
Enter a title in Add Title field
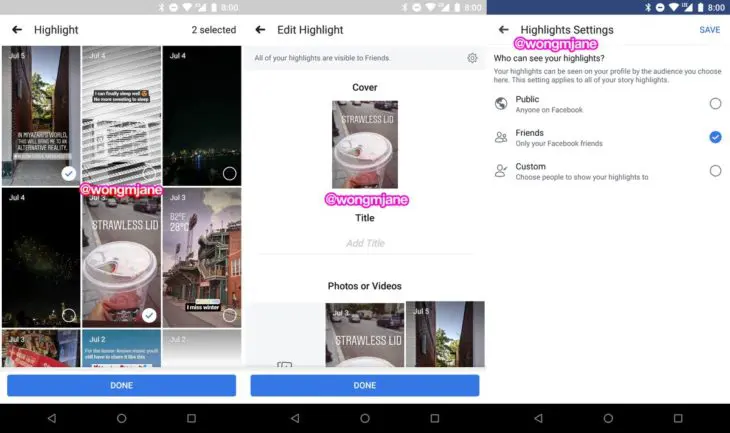pos(365,243)
